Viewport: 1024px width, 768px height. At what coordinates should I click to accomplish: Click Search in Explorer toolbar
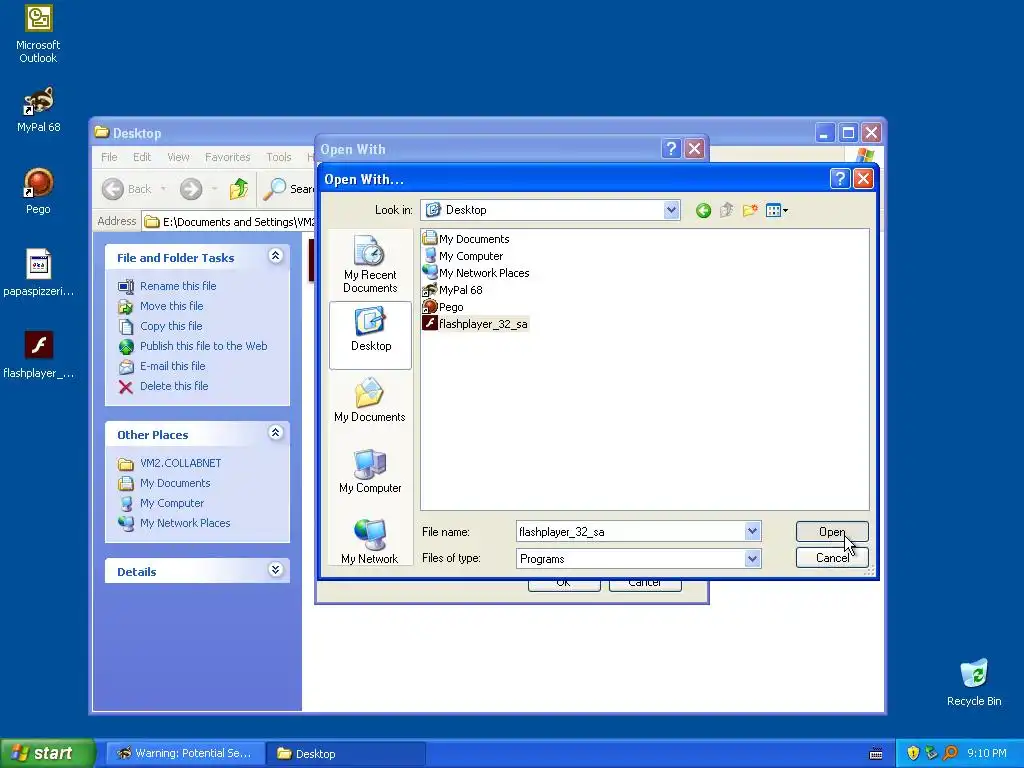pyautogui.click(x=289, y=189)
